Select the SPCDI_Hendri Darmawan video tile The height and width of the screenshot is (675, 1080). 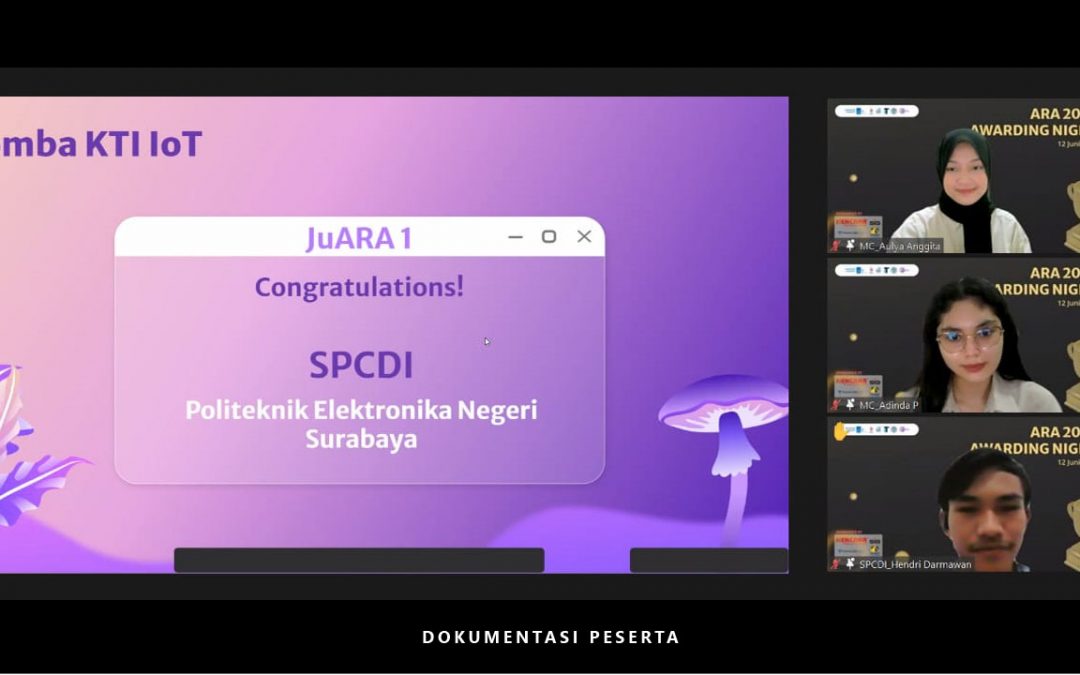tap(953, 495)
